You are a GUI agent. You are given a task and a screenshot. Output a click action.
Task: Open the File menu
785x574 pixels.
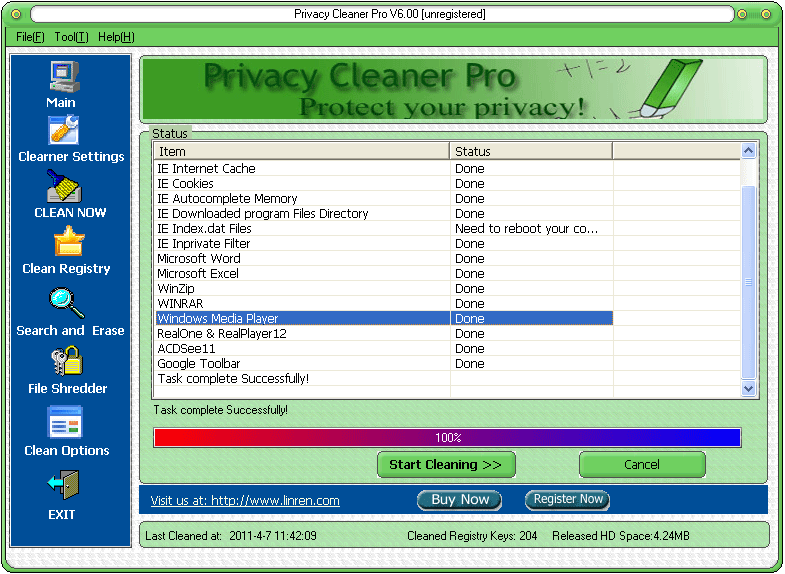pos(31,37)
